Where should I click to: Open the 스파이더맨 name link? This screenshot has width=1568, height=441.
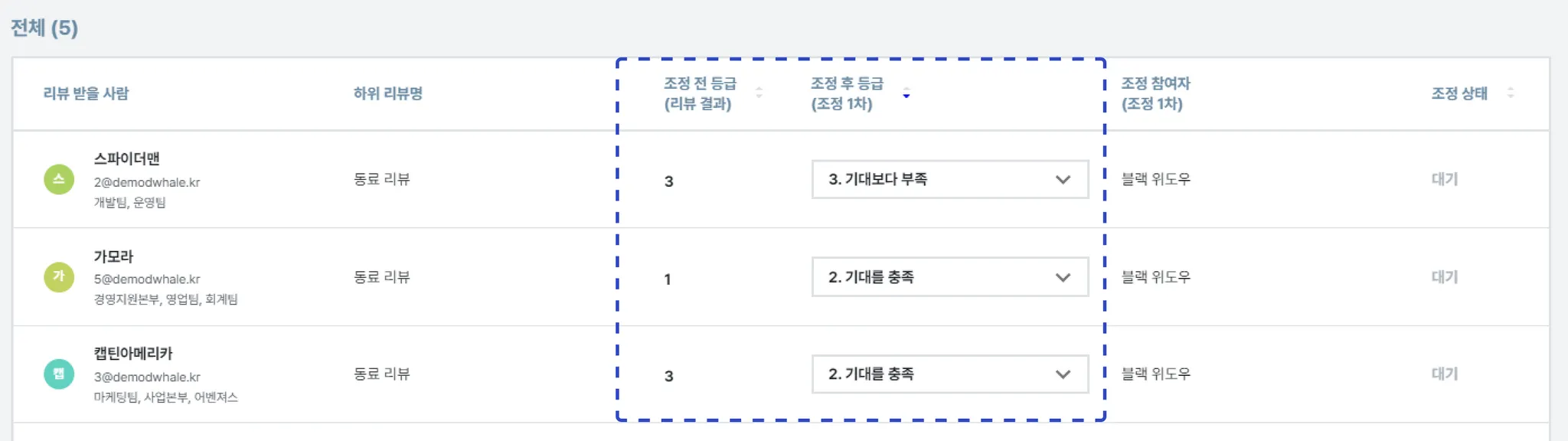126,159
